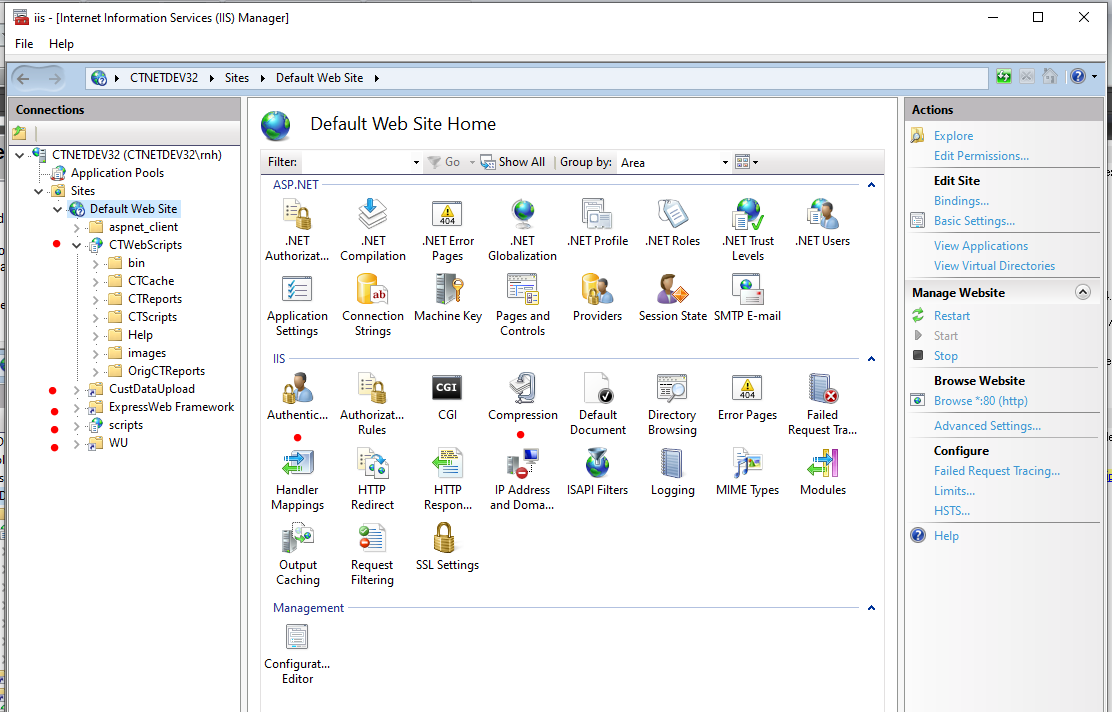1112x712 pixels.
Task: Collapse the IIS group section
Action: 872,359
